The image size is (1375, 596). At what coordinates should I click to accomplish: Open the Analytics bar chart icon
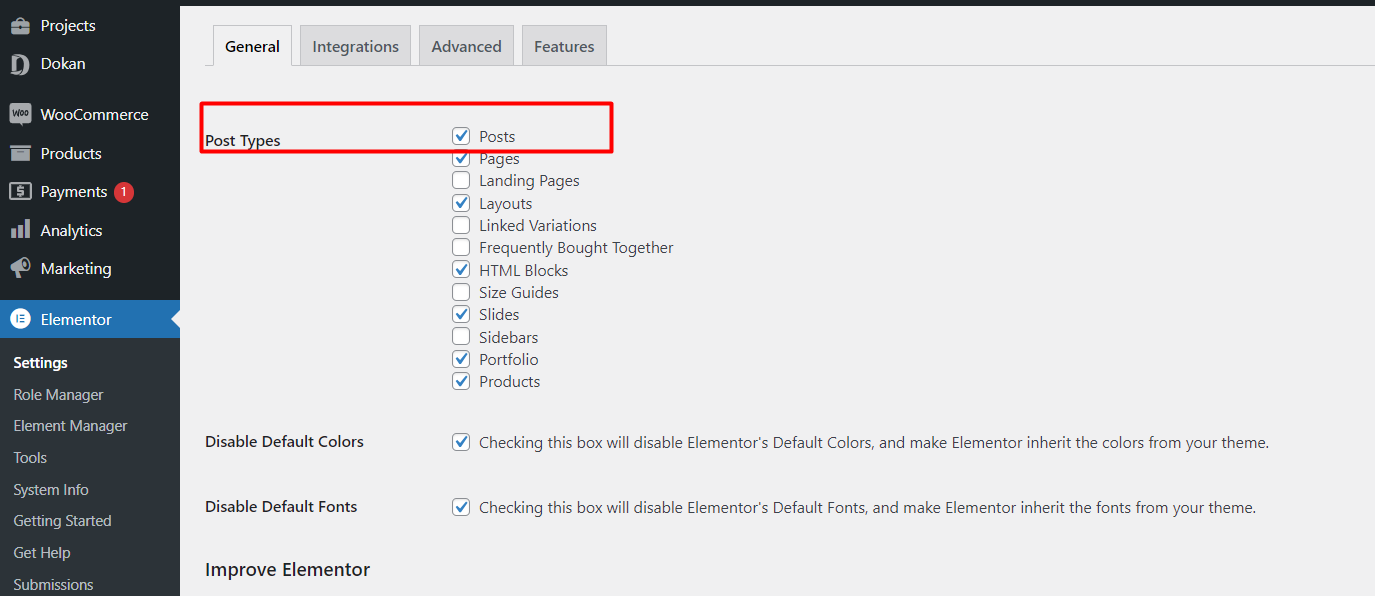click(x=20, y=230)
